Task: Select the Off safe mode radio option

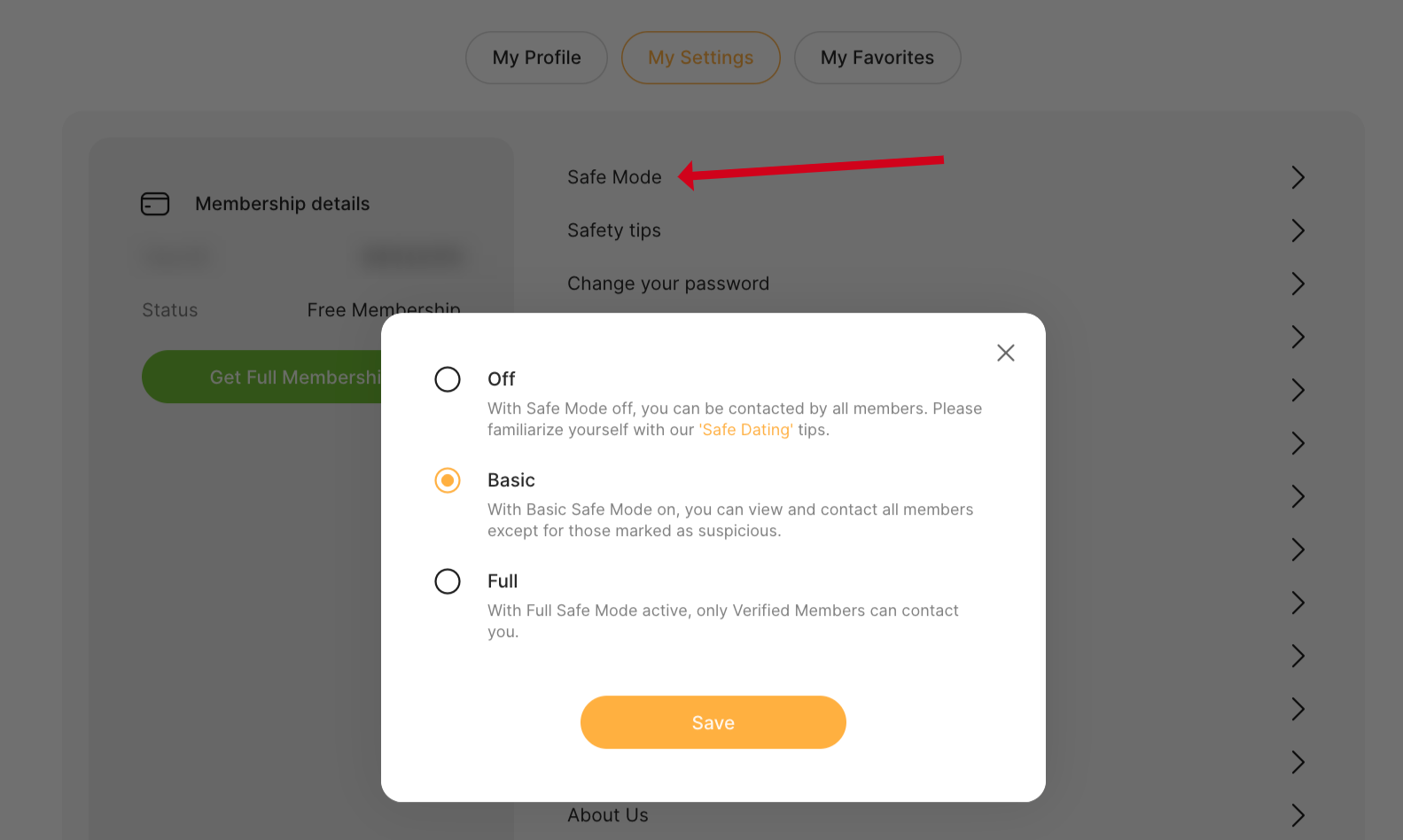Action: [x=448, y=379]
